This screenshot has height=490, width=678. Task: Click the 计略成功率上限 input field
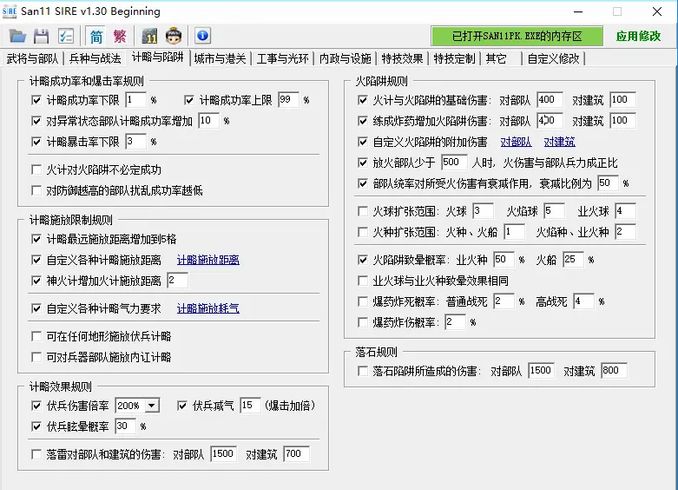[287, 101]
